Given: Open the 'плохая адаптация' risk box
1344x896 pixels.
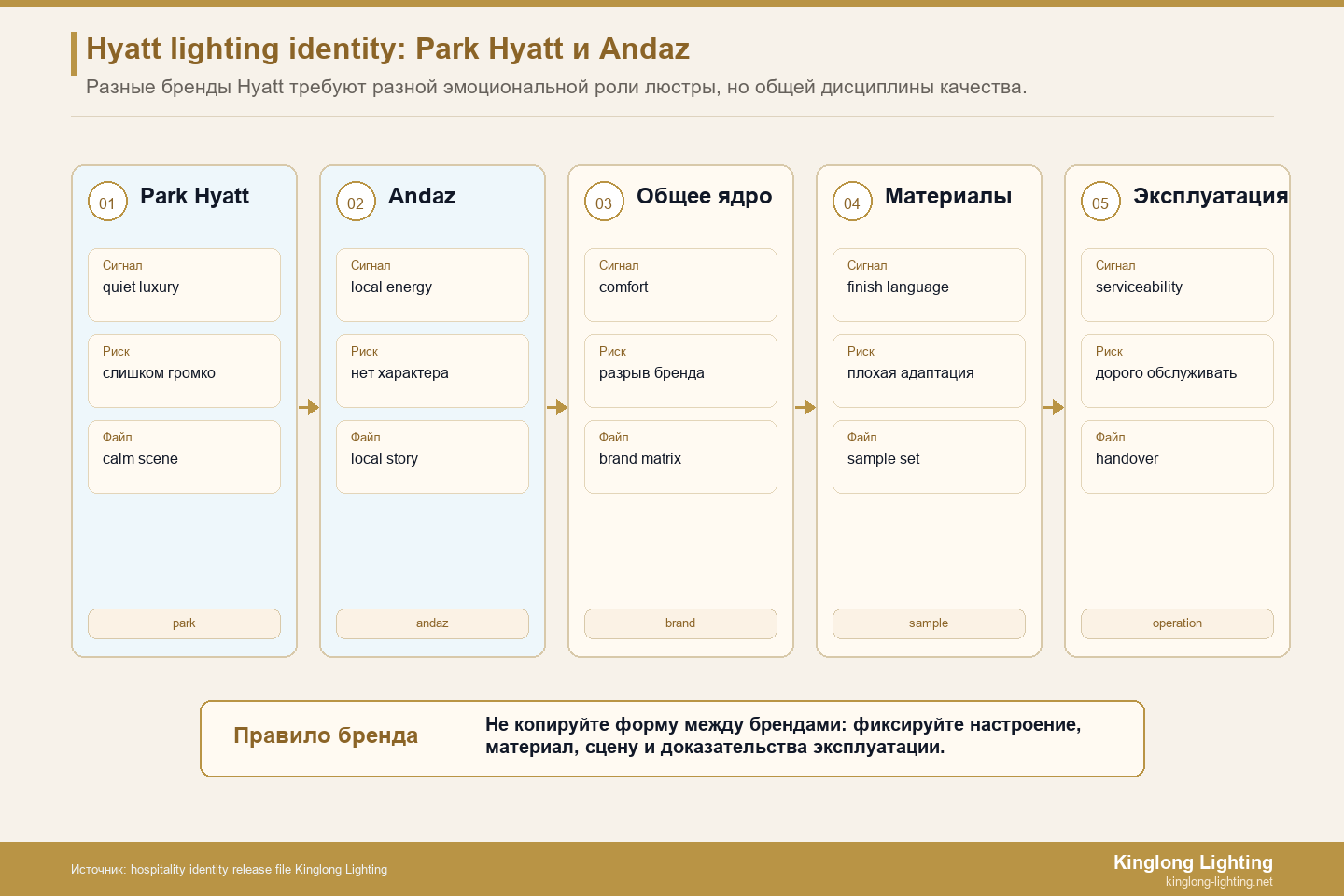Looking at the screenshot, I should click(x=929, y=371).
